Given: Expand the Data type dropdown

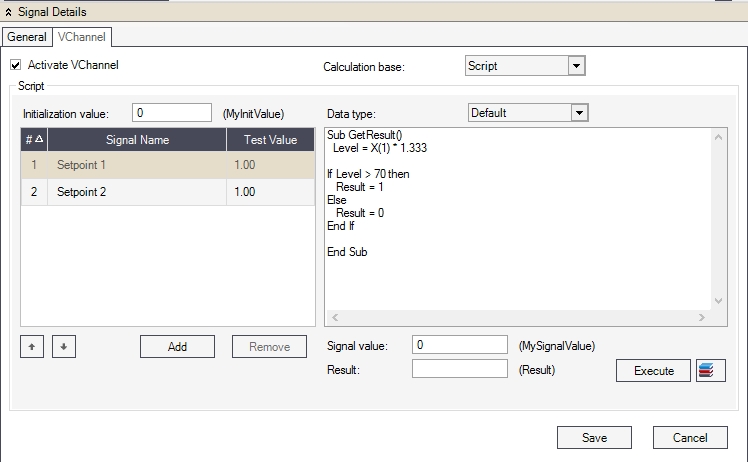Looking at the screenshot, I should (578, 113).
